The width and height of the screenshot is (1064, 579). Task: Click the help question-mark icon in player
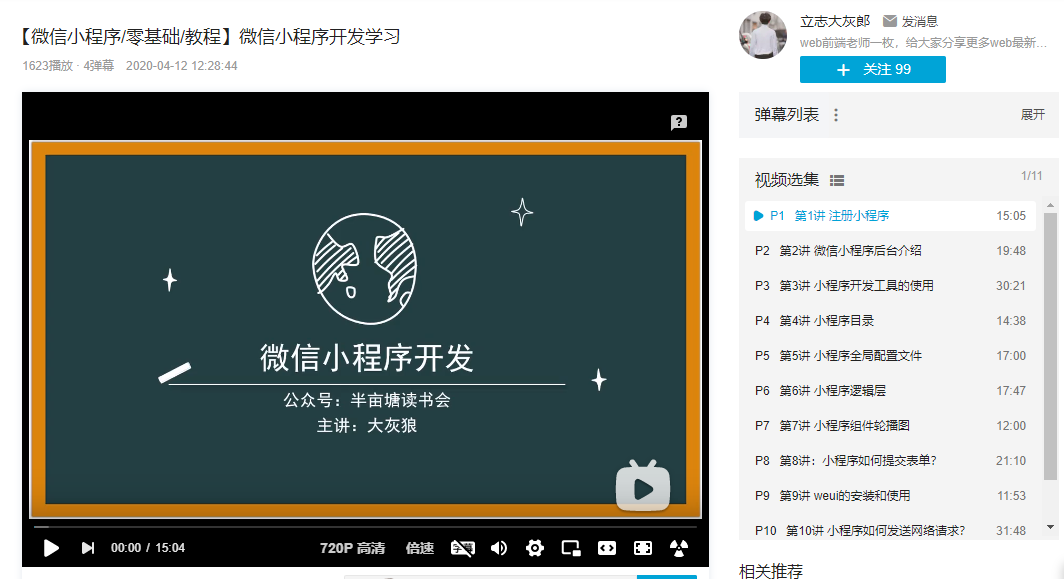click(x=679, y=122)
